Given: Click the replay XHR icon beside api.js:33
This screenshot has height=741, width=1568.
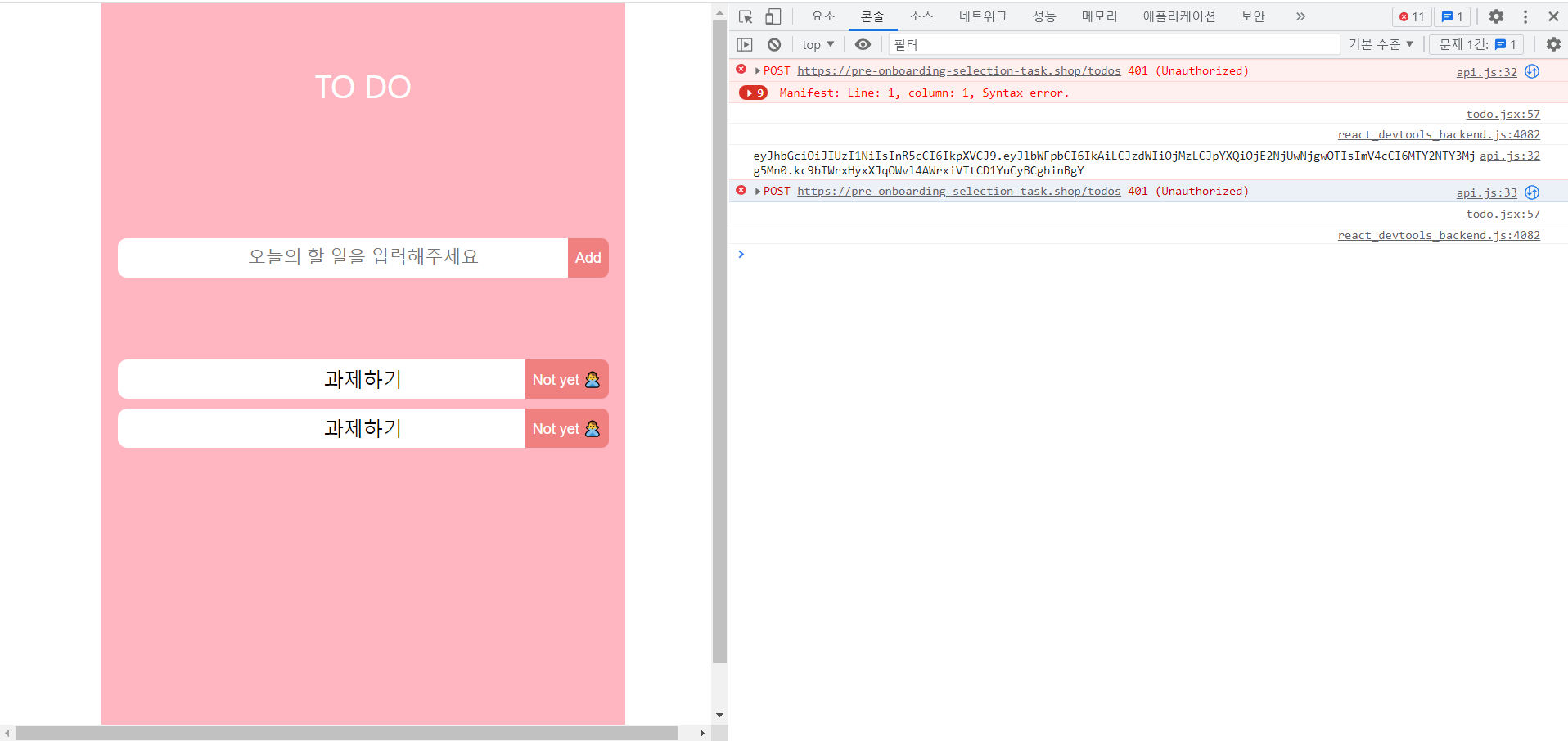Looking at the screenshot, I should pos(1532,192).
